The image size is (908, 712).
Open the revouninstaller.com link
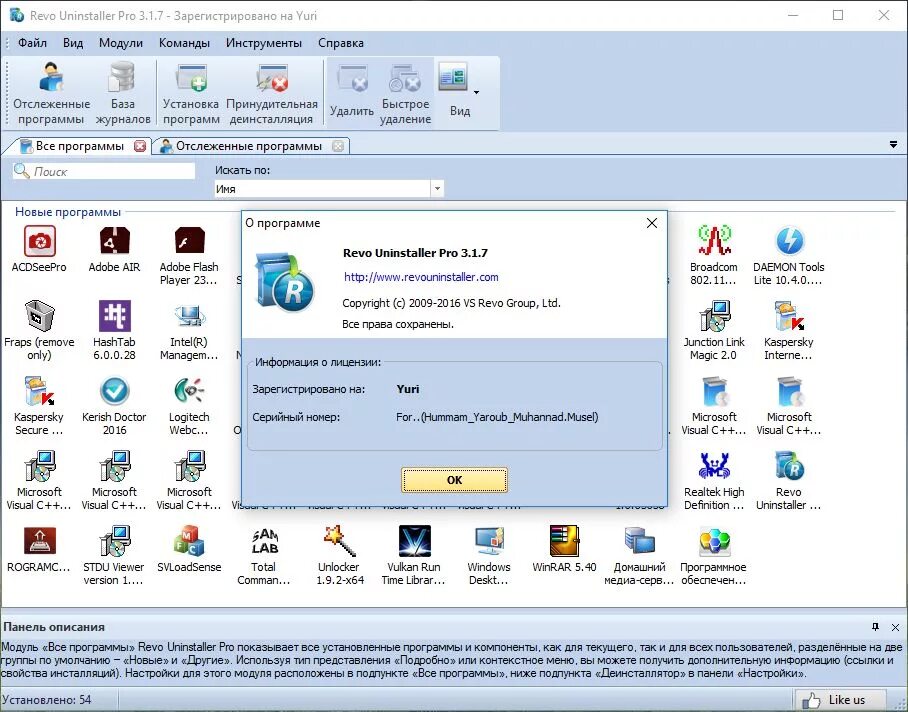pyautogui.click(x=421, y=277)
